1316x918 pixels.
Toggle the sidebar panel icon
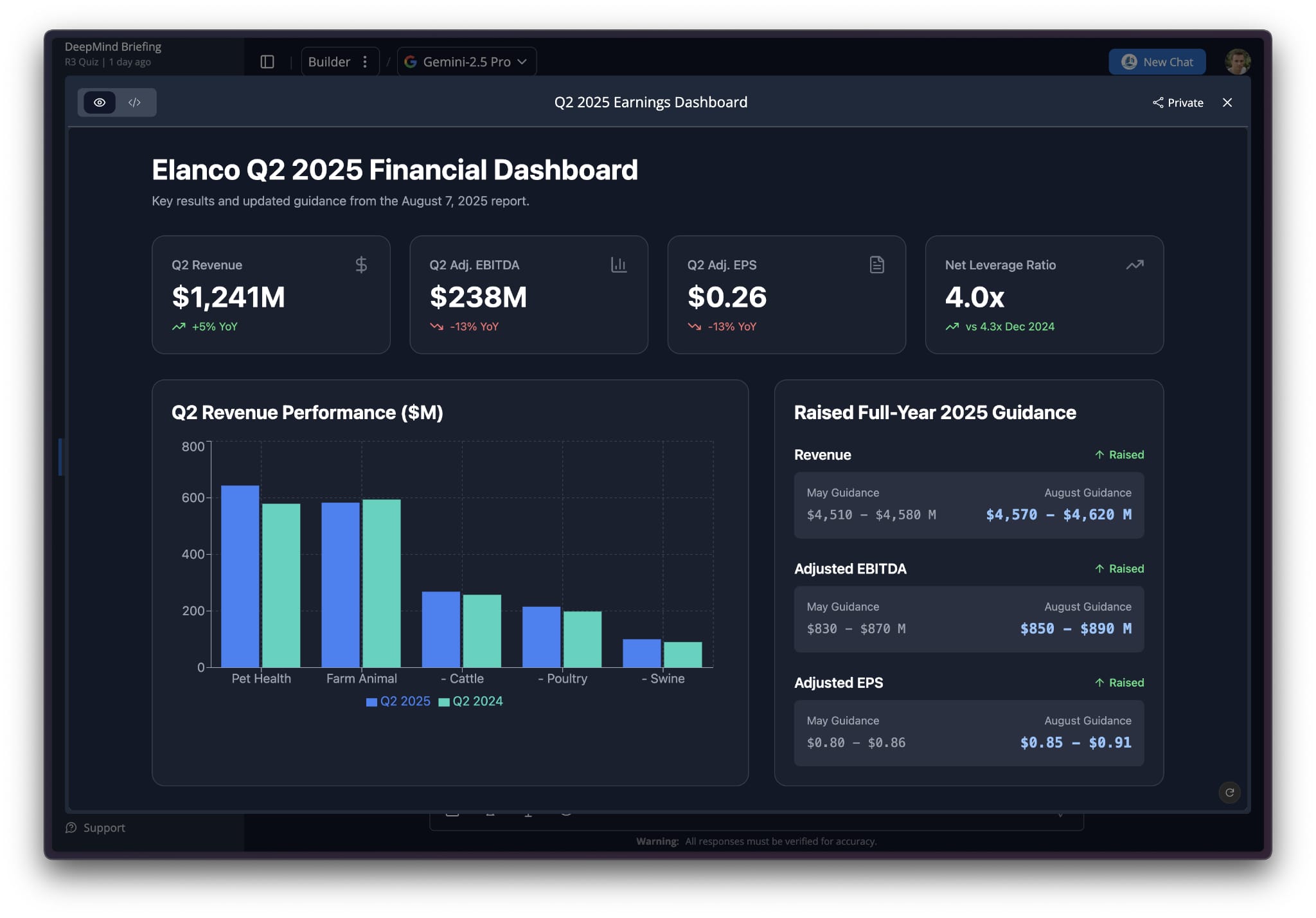pos(267,62)
